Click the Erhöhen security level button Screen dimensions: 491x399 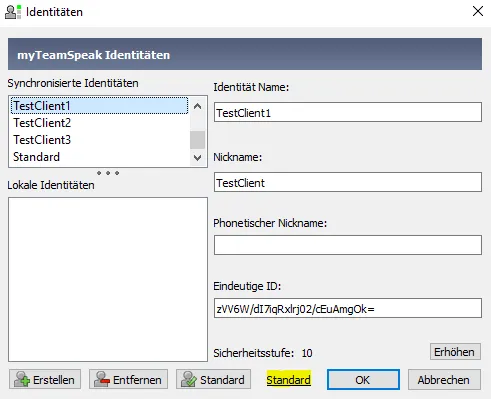pos(455,352)
